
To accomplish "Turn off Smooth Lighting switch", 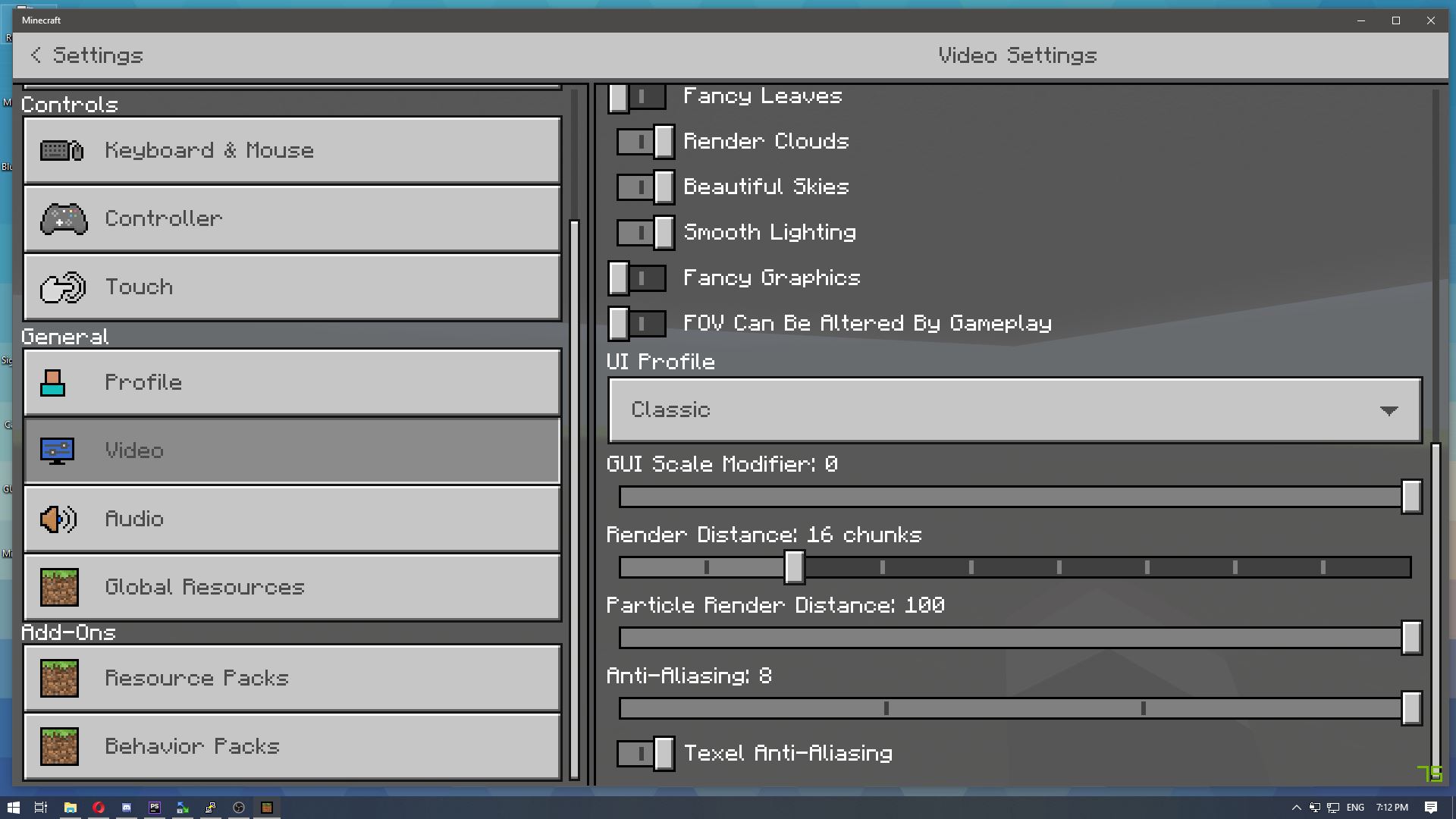I will point(645,233).
